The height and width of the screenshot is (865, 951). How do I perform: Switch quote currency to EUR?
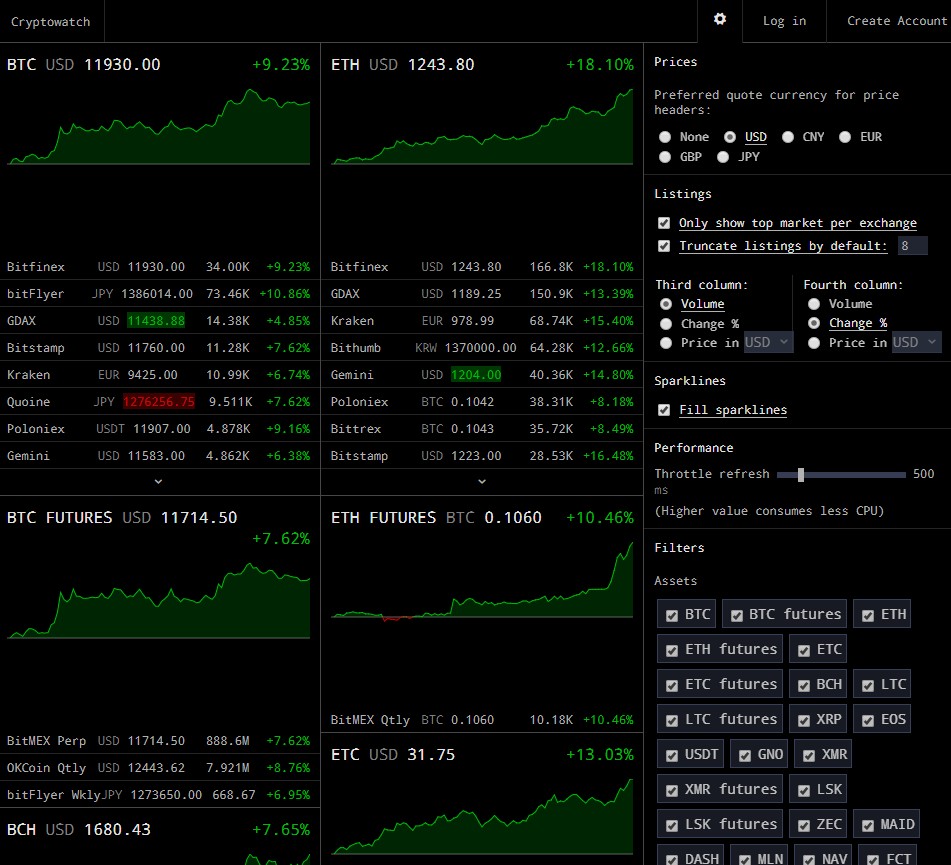point(847,137)
